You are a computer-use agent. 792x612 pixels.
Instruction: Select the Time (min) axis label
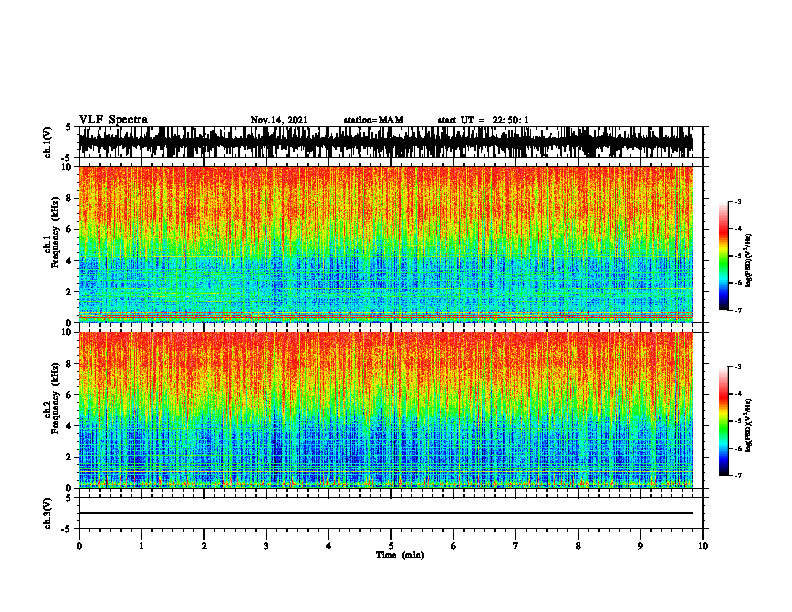[x=400, y=555]
